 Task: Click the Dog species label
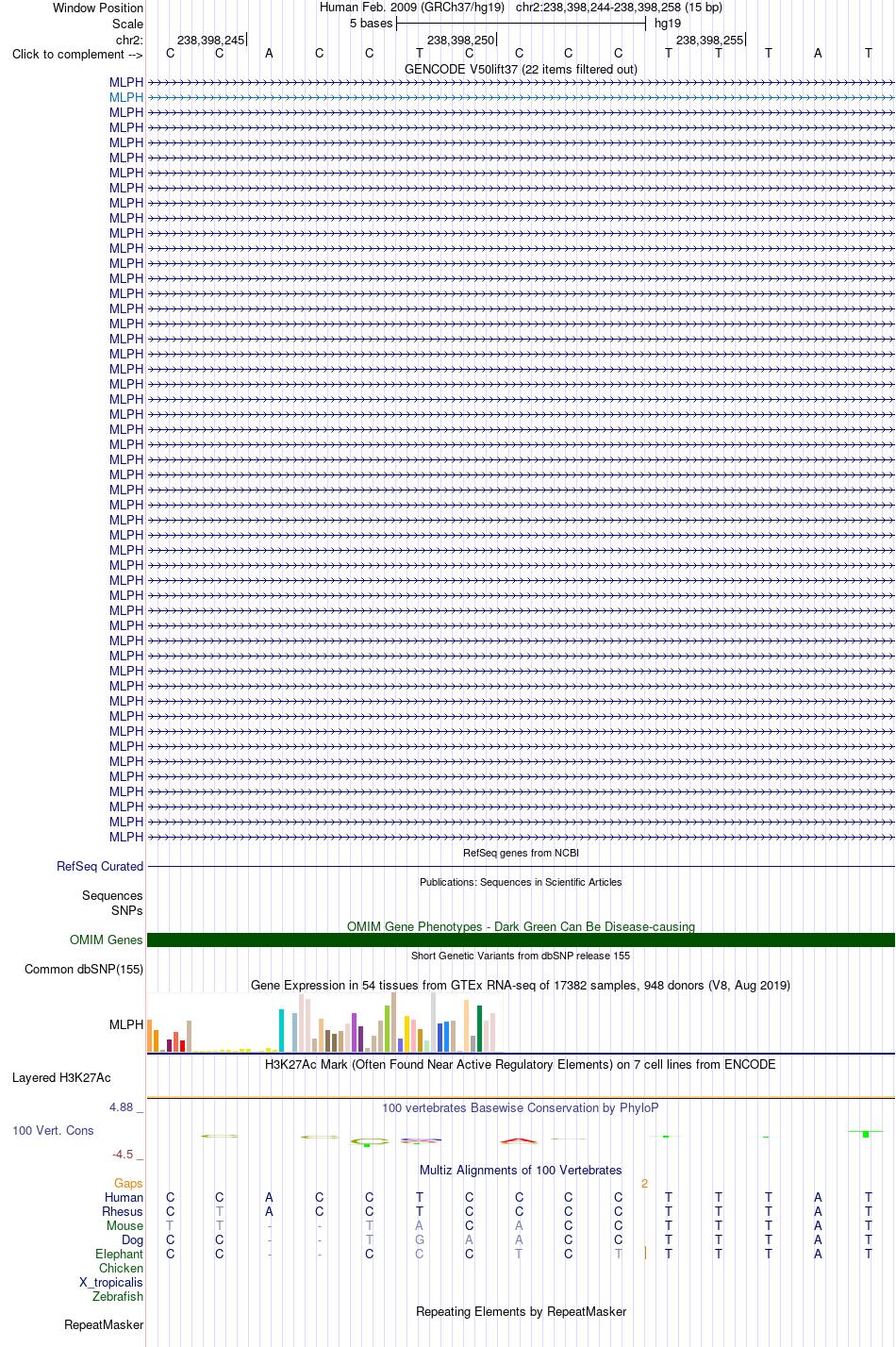[x=132, y=1239]
